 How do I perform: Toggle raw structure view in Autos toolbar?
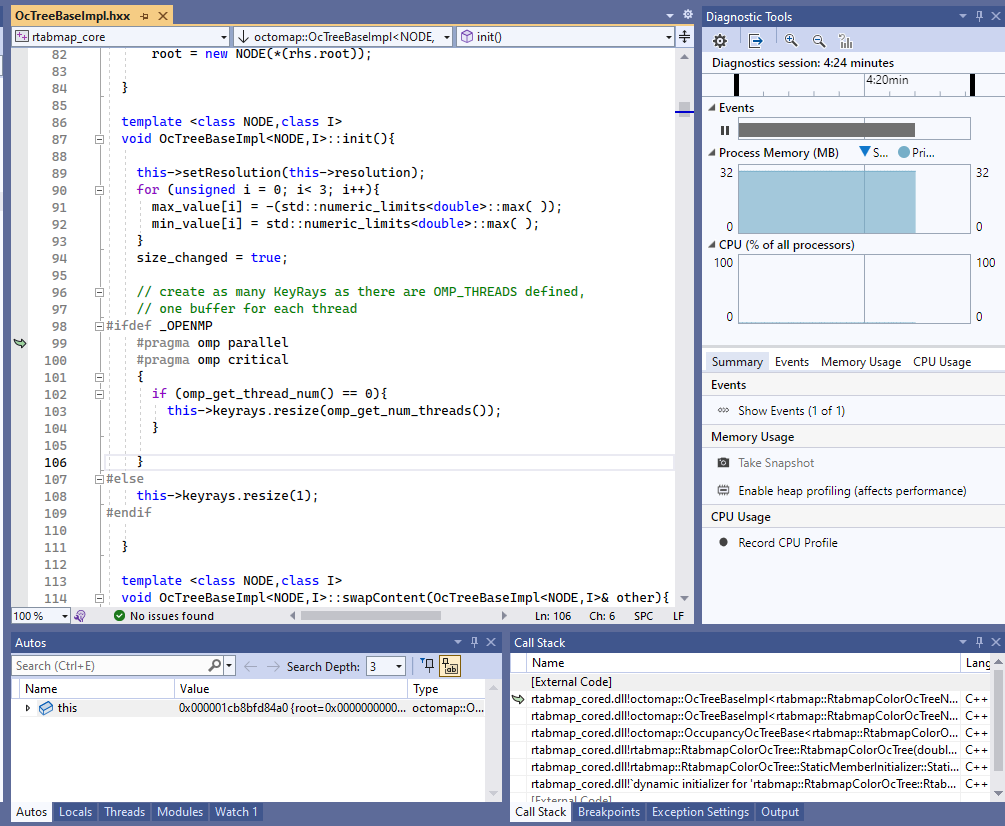(x=448, y=666)
